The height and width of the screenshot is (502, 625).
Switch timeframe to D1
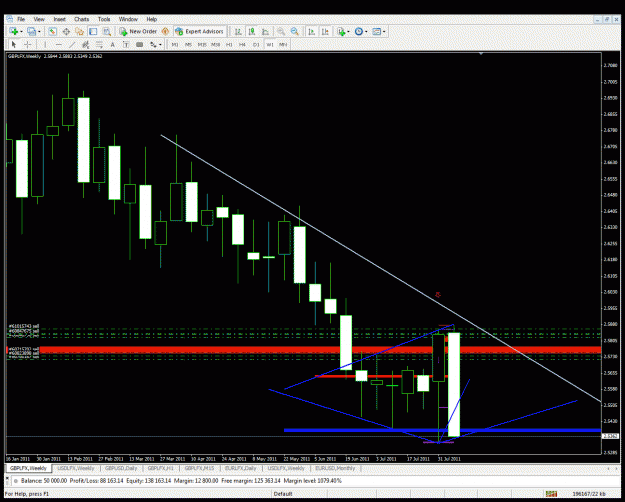(256, 45)
